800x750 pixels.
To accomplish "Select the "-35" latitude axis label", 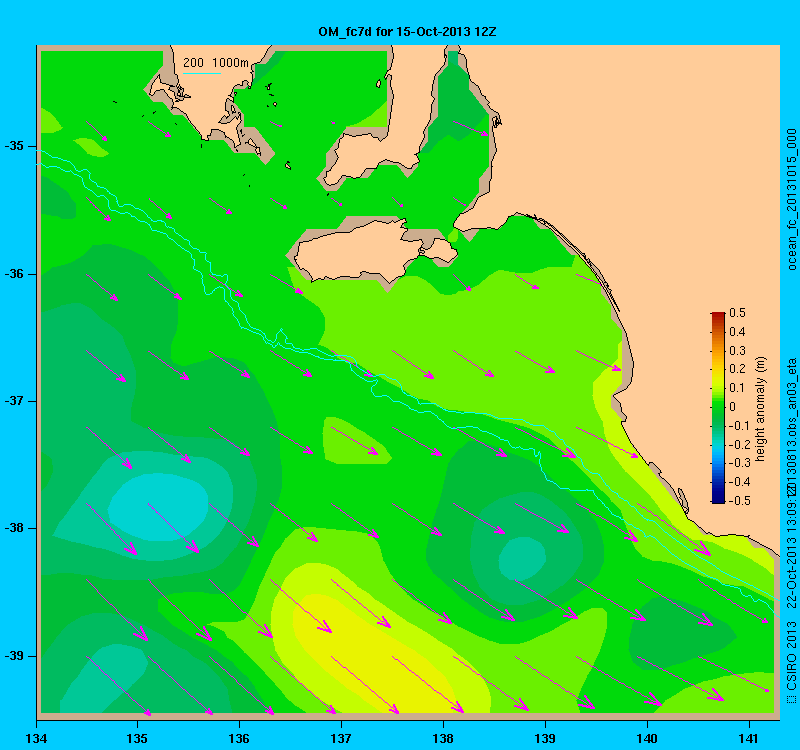I will coord(14,146).
